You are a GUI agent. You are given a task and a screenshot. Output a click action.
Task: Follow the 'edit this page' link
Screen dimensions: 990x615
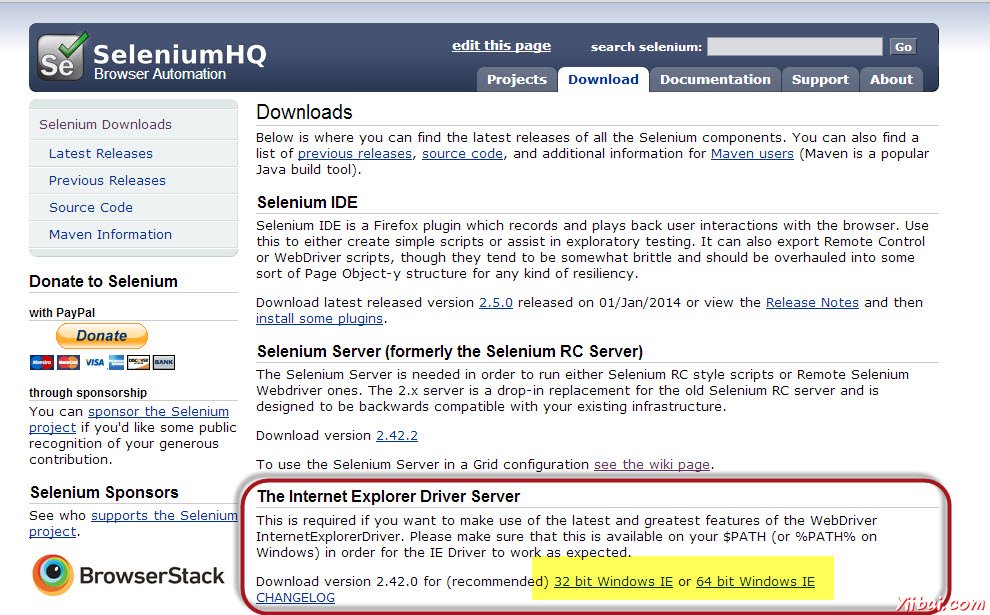click(x=501, y=46)
